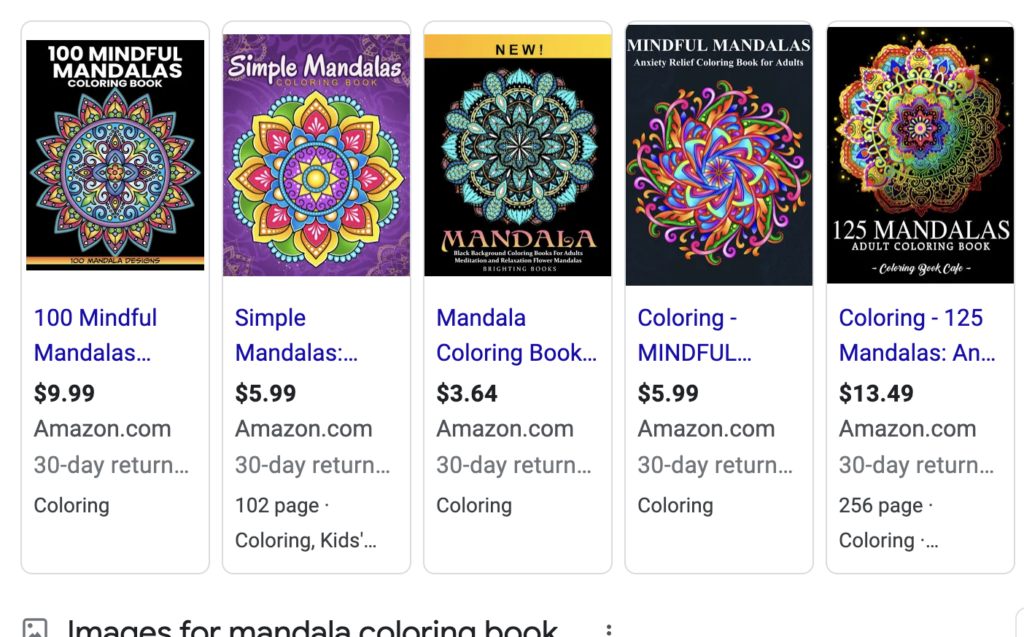
Task: Visit 'Coloring - 125 Mandalas: An...' link
Action: 916,335
